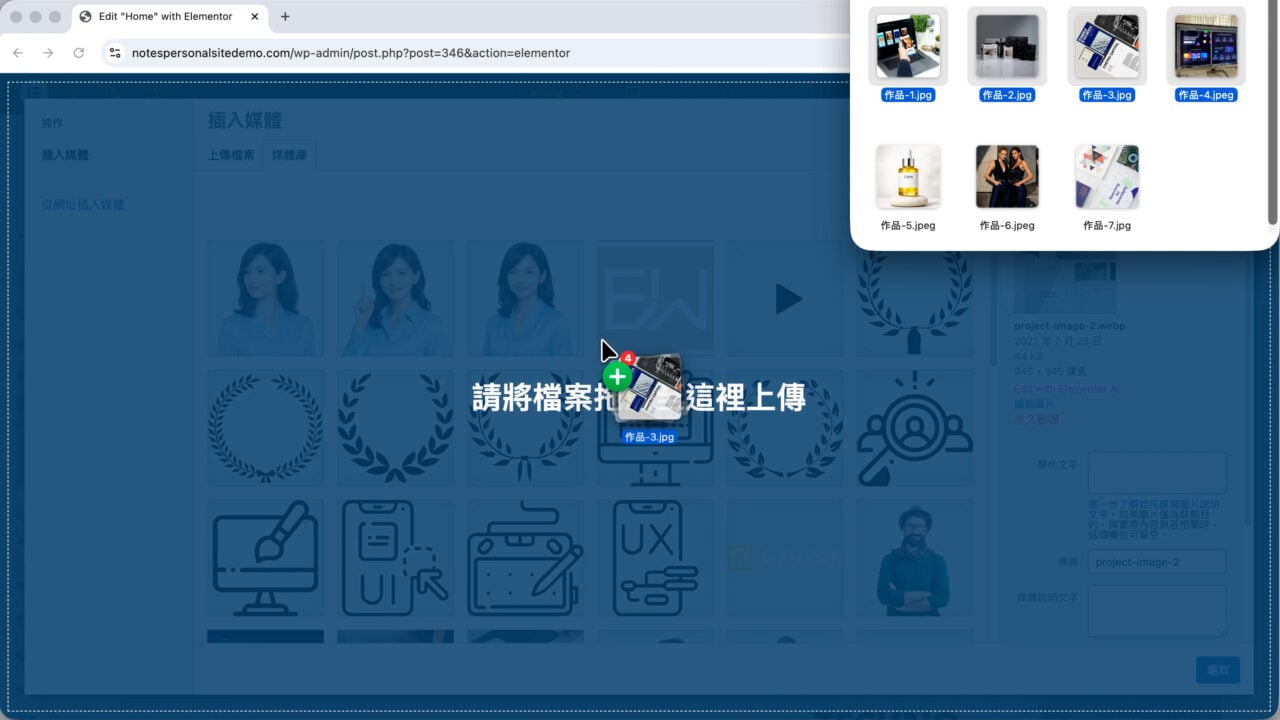Select the video play-button media thumbnail
This screenshot has height=720, width=1280.
point(785,298)
